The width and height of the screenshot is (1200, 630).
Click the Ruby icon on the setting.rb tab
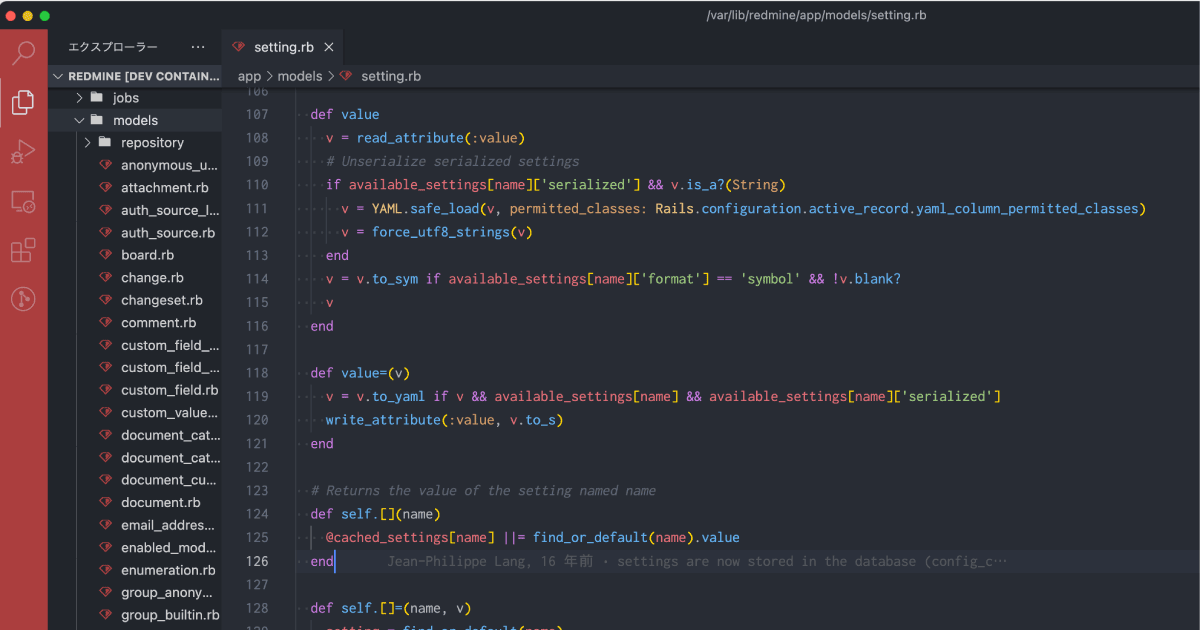coord(240,46)
